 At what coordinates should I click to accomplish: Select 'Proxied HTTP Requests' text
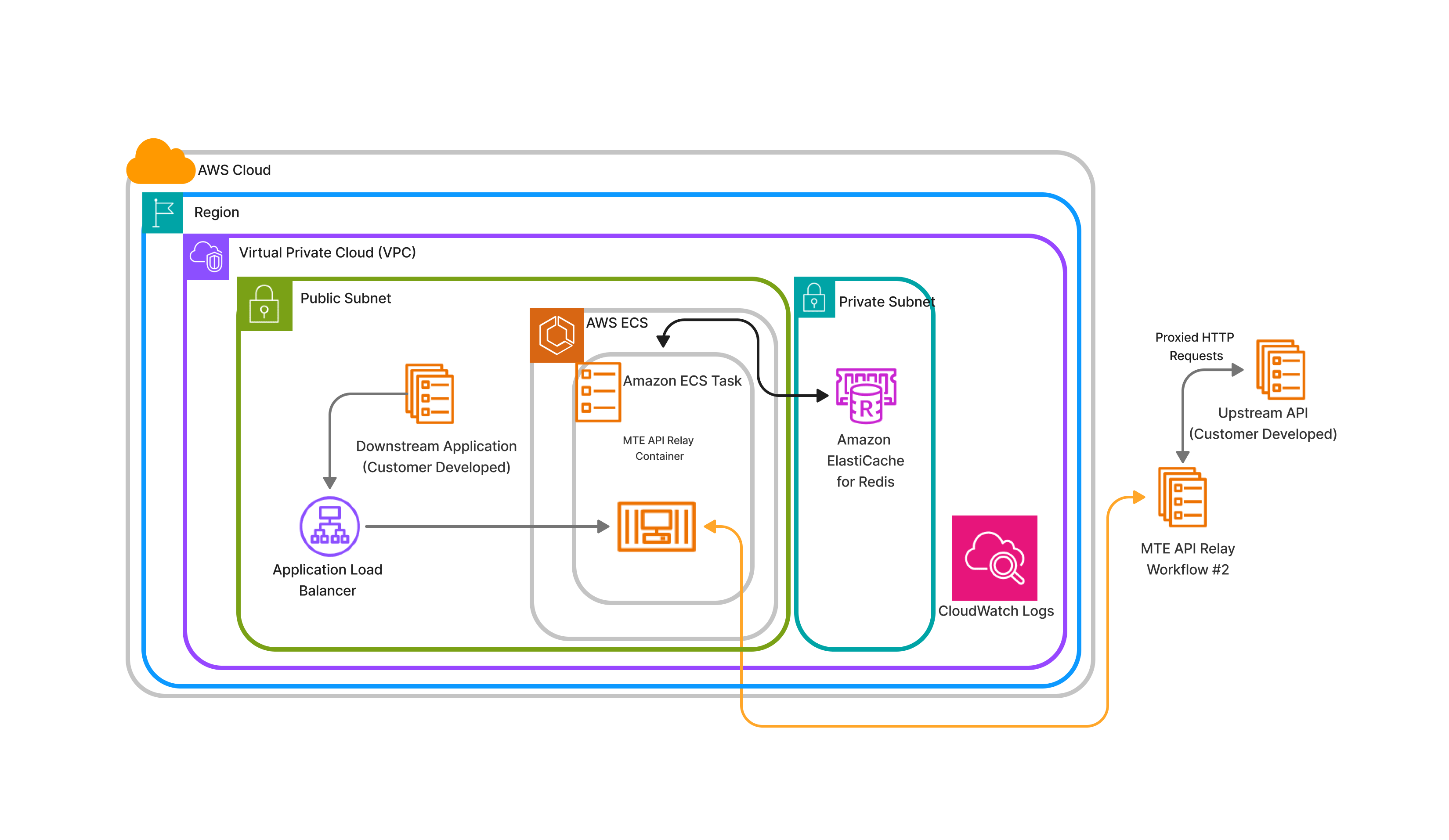pos(1195,346)
